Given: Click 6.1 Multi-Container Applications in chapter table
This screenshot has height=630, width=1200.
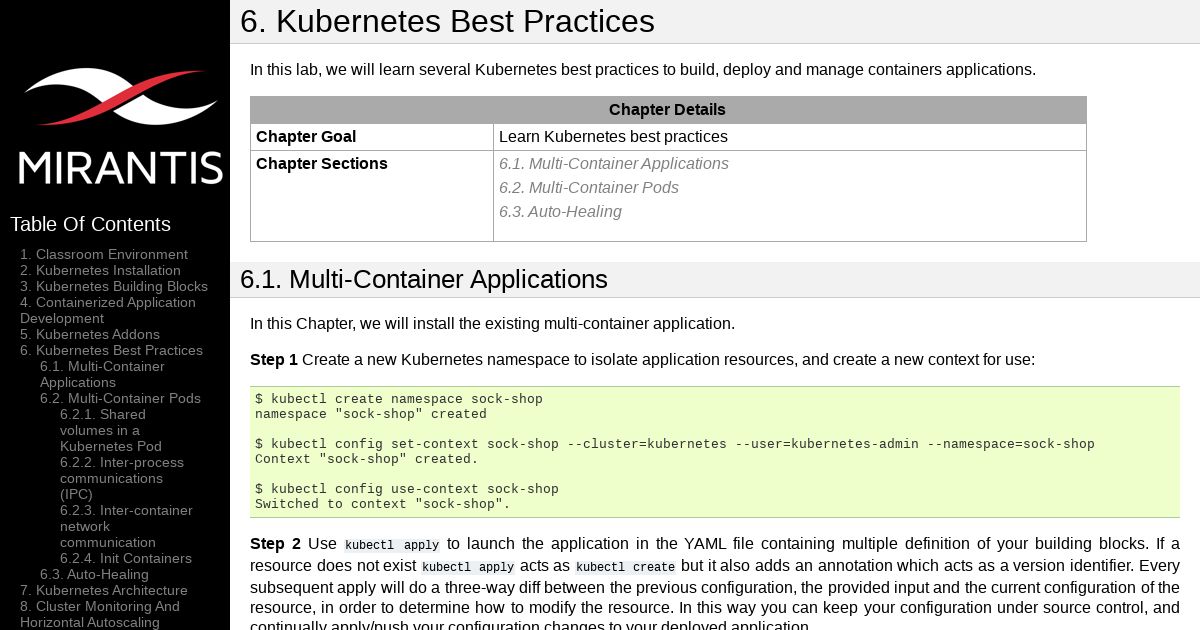Looking at the screenshot, I should [613, 164].
